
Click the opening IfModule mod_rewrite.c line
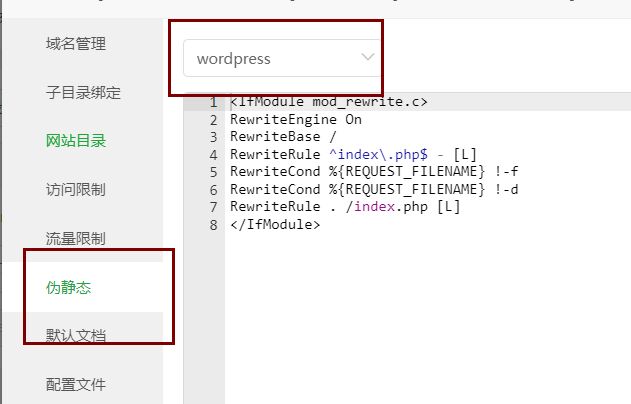pos(328,103)
